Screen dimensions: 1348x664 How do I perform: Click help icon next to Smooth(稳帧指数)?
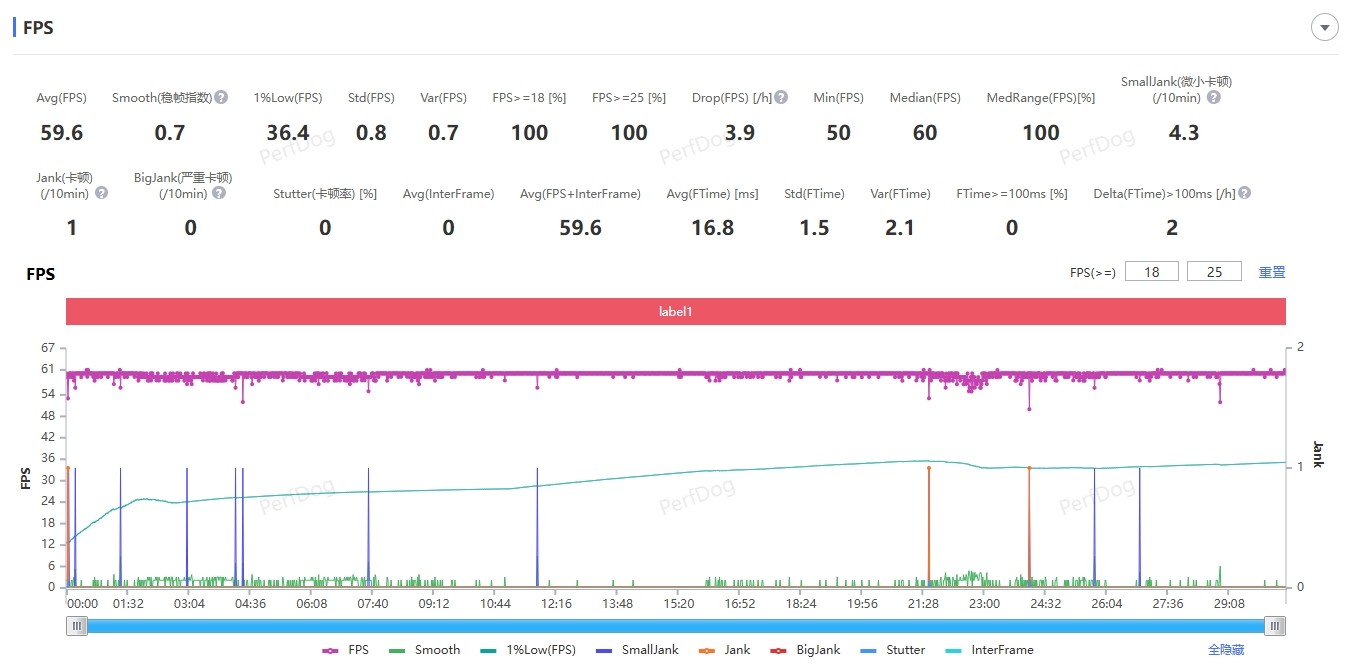point(221,98)
